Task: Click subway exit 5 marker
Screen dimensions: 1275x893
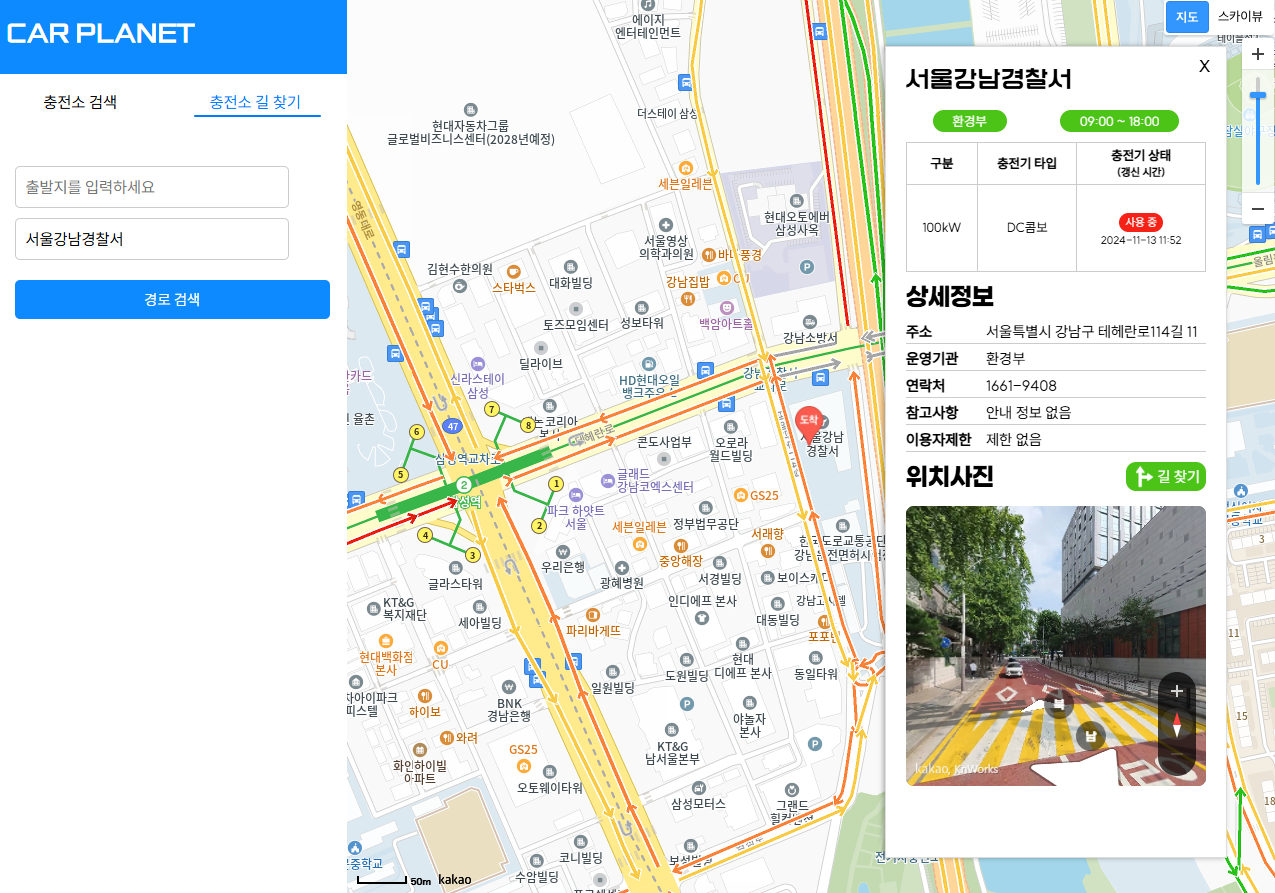Action: coord(401,474)
